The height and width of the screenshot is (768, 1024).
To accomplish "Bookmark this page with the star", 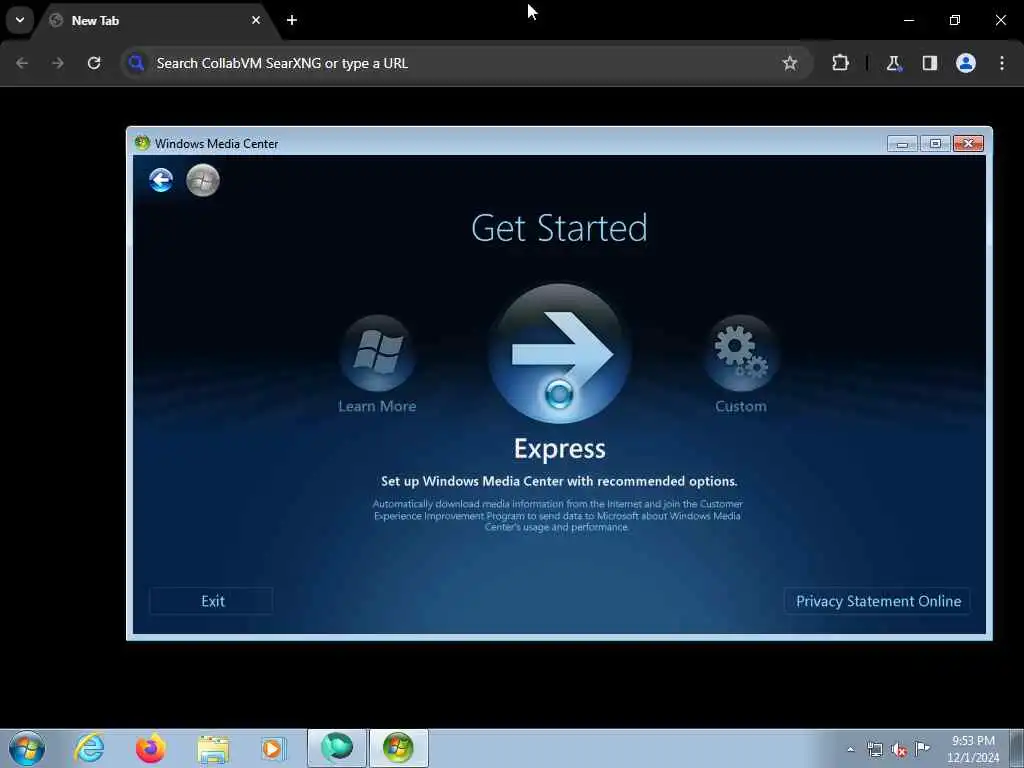I will click(790, 63).
